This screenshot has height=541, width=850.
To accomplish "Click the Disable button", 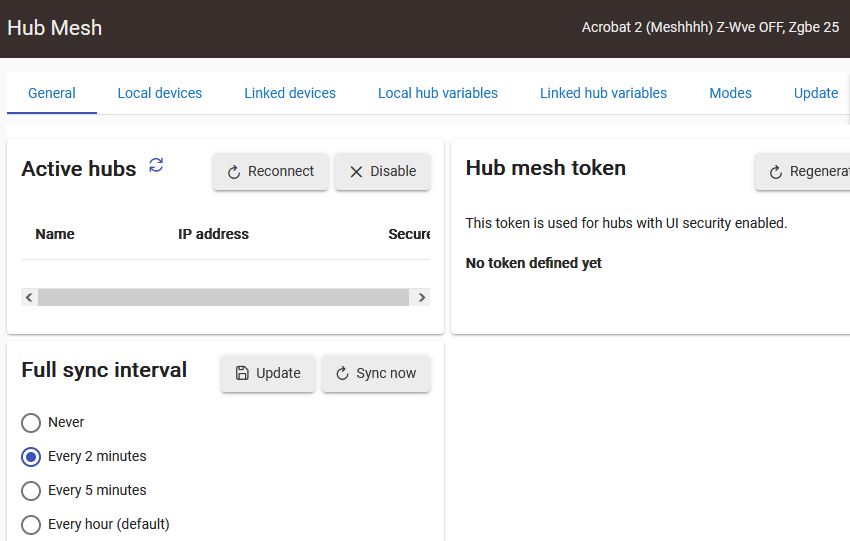I will pyautogui.click(x=382, y=171).
